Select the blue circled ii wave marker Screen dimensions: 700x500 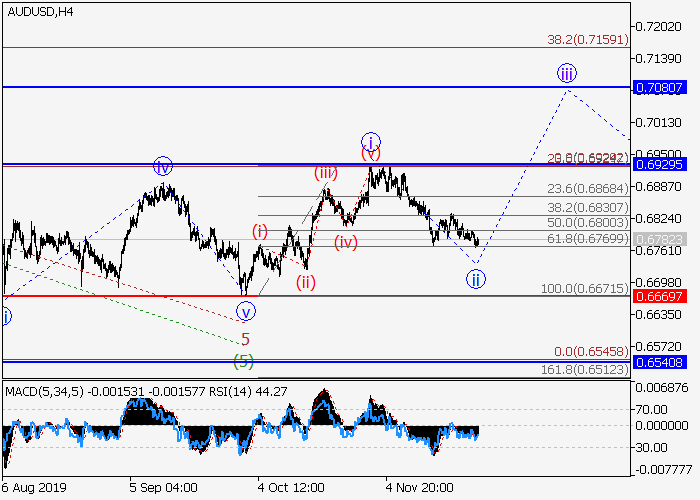pos(476,279)
